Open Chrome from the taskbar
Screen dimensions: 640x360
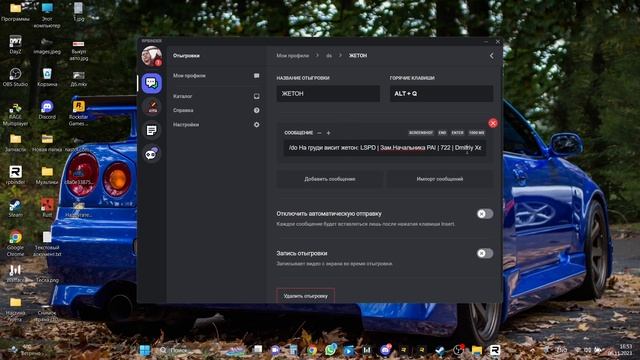312,350
